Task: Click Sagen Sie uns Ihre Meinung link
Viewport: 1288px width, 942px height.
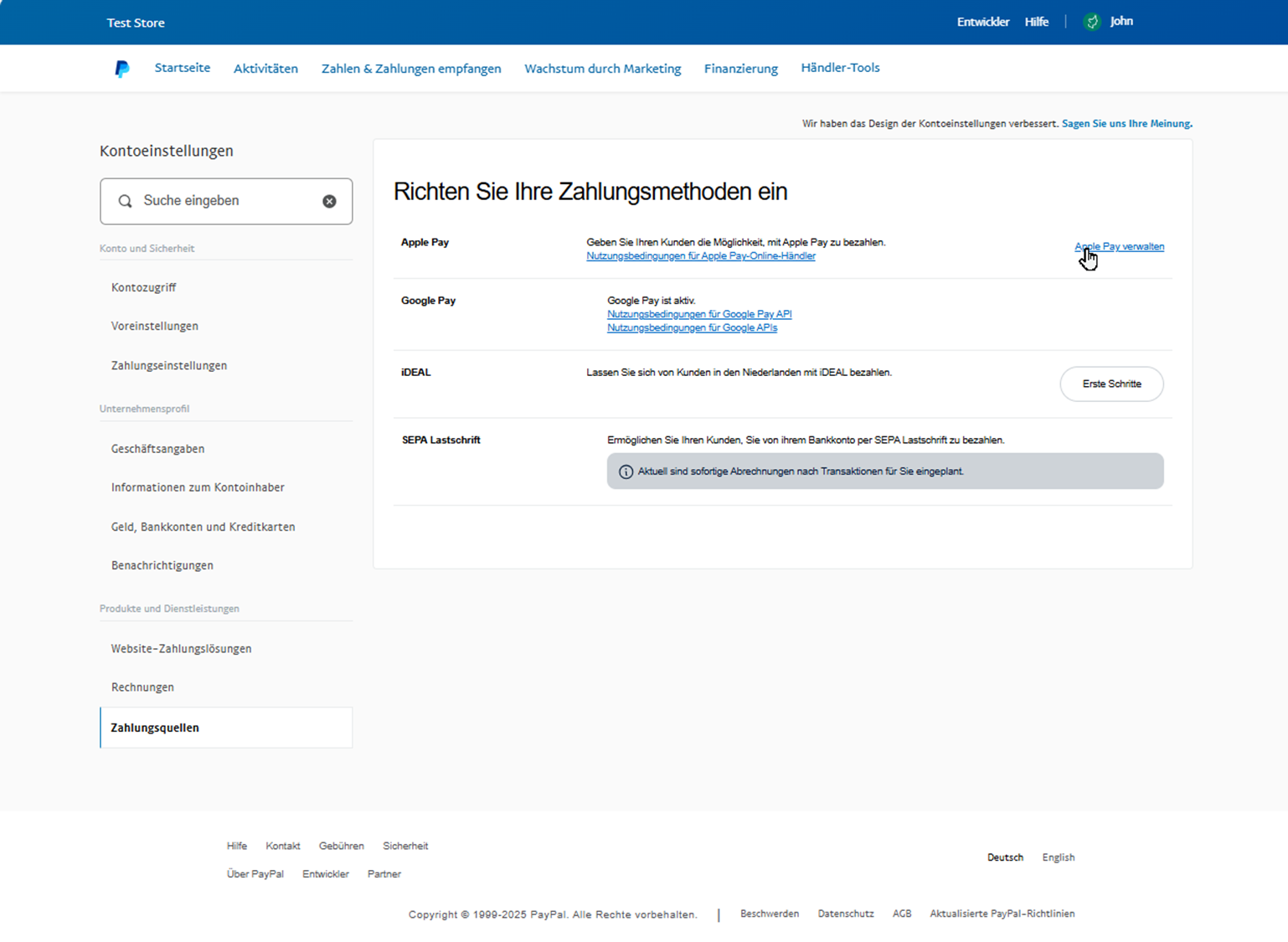Action: [x=1126, y=123]
